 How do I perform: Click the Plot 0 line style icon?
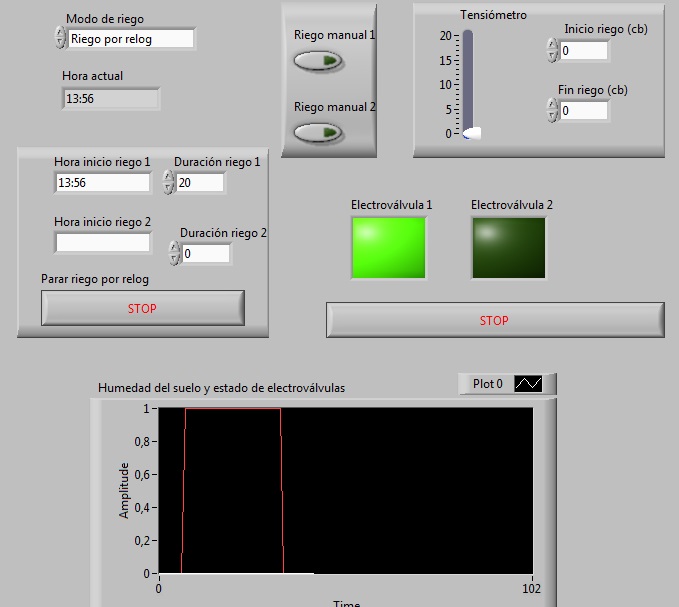pos(528,384)
